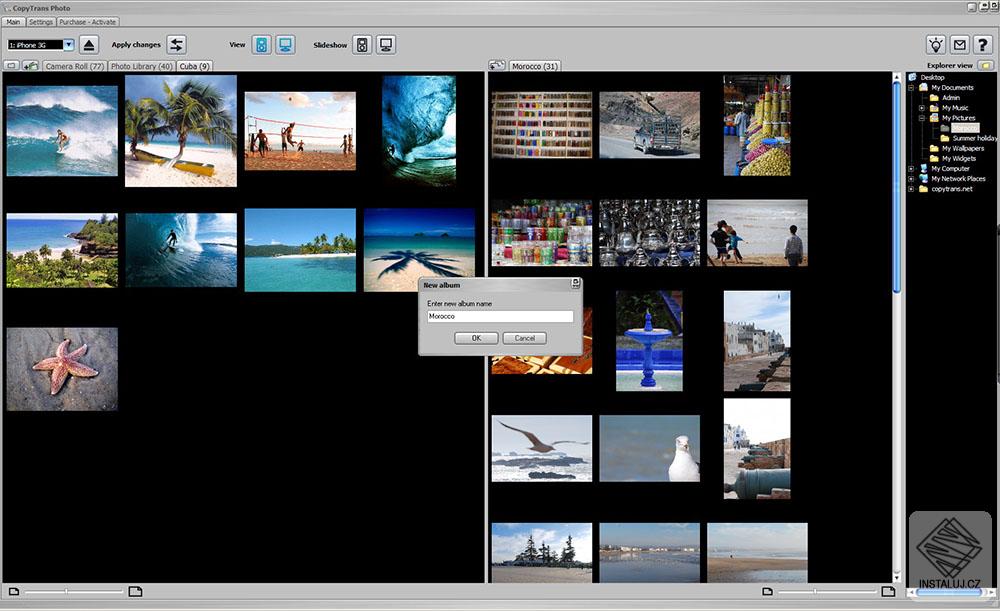Open the iPhone 3G device dropdown
This screenshot has width=1000, height=611.
point(69,45)
